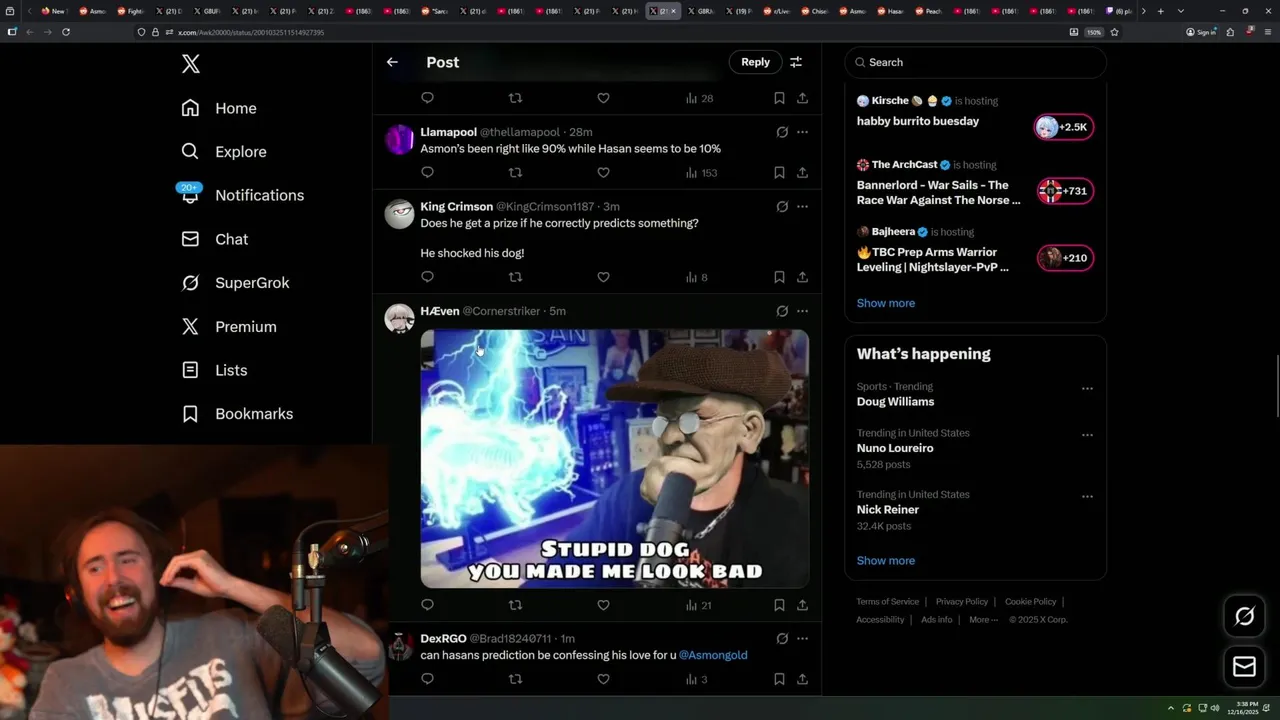Bookmark HÆven's post
The width and height of the screenshot is (1280, 720).
(779, 605)
